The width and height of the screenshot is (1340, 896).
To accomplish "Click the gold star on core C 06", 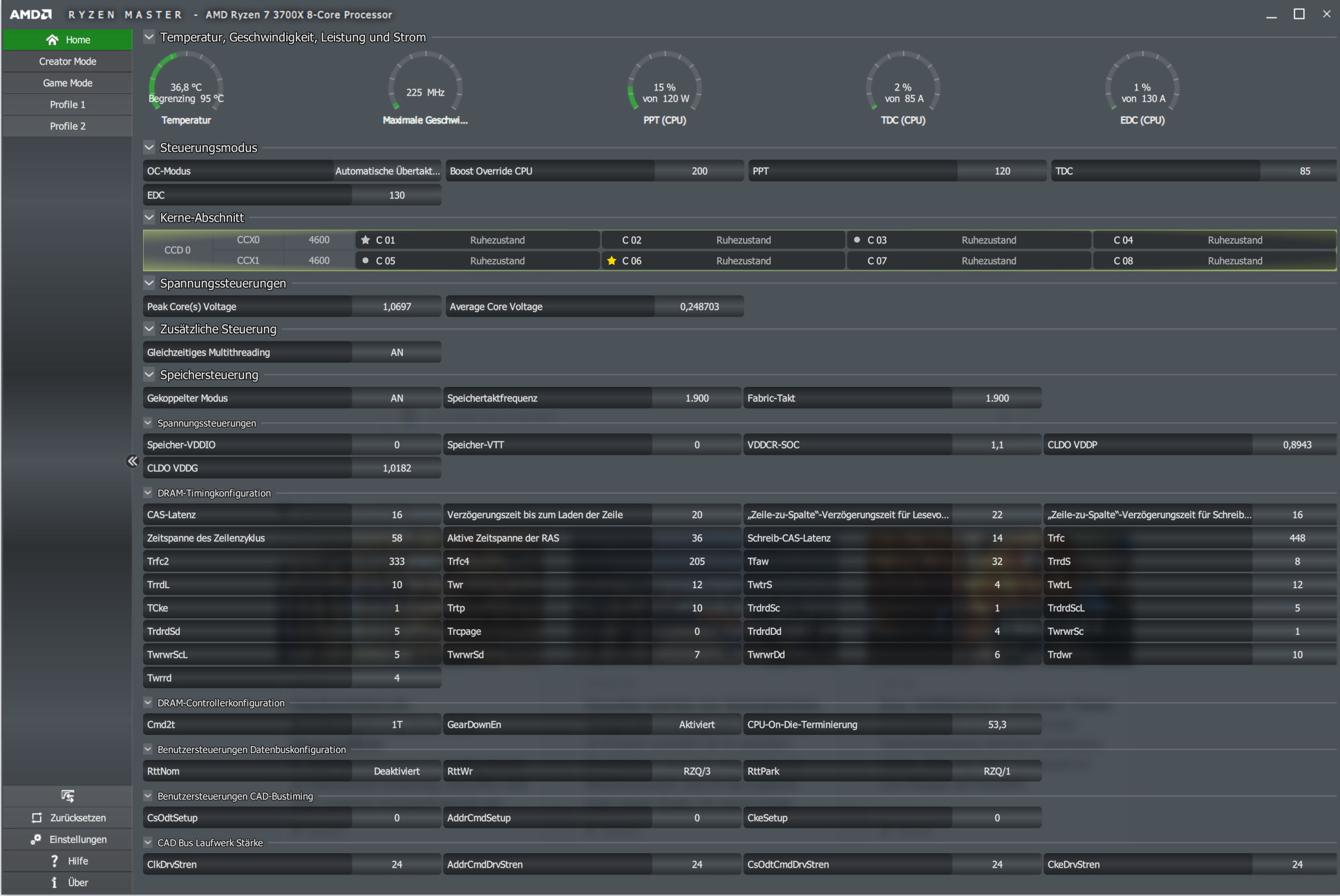I will (611, 260).
